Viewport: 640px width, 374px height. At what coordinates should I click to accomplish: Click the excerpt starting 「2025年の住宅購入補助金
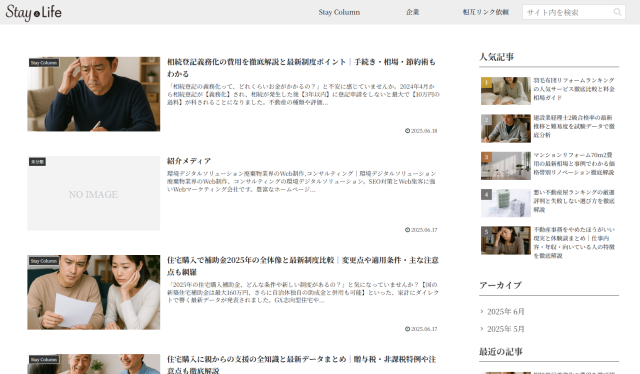click(x=303, y=292)
